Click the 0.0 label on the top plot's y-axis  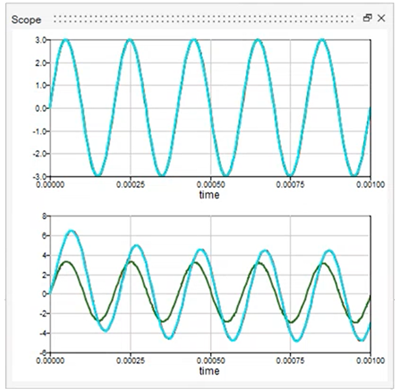[42, 108]
